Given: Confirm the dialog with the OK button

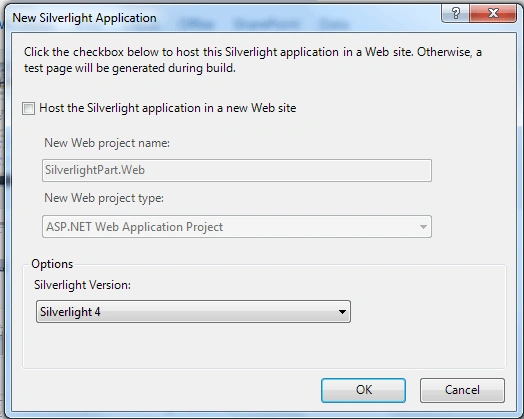Looking at the screenshot, I should 364,390.
